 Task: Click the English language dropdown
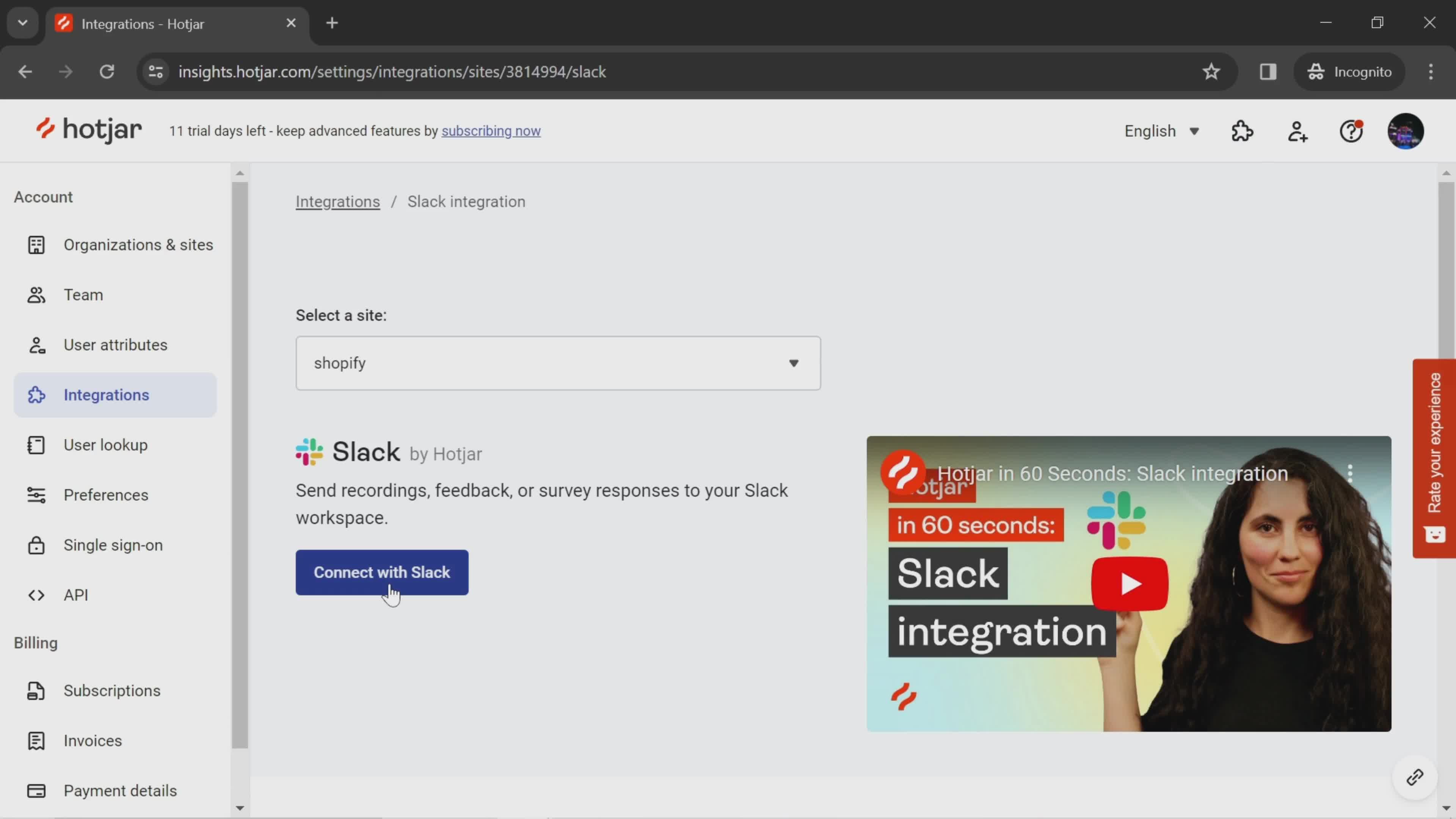tap(1162, 130)
